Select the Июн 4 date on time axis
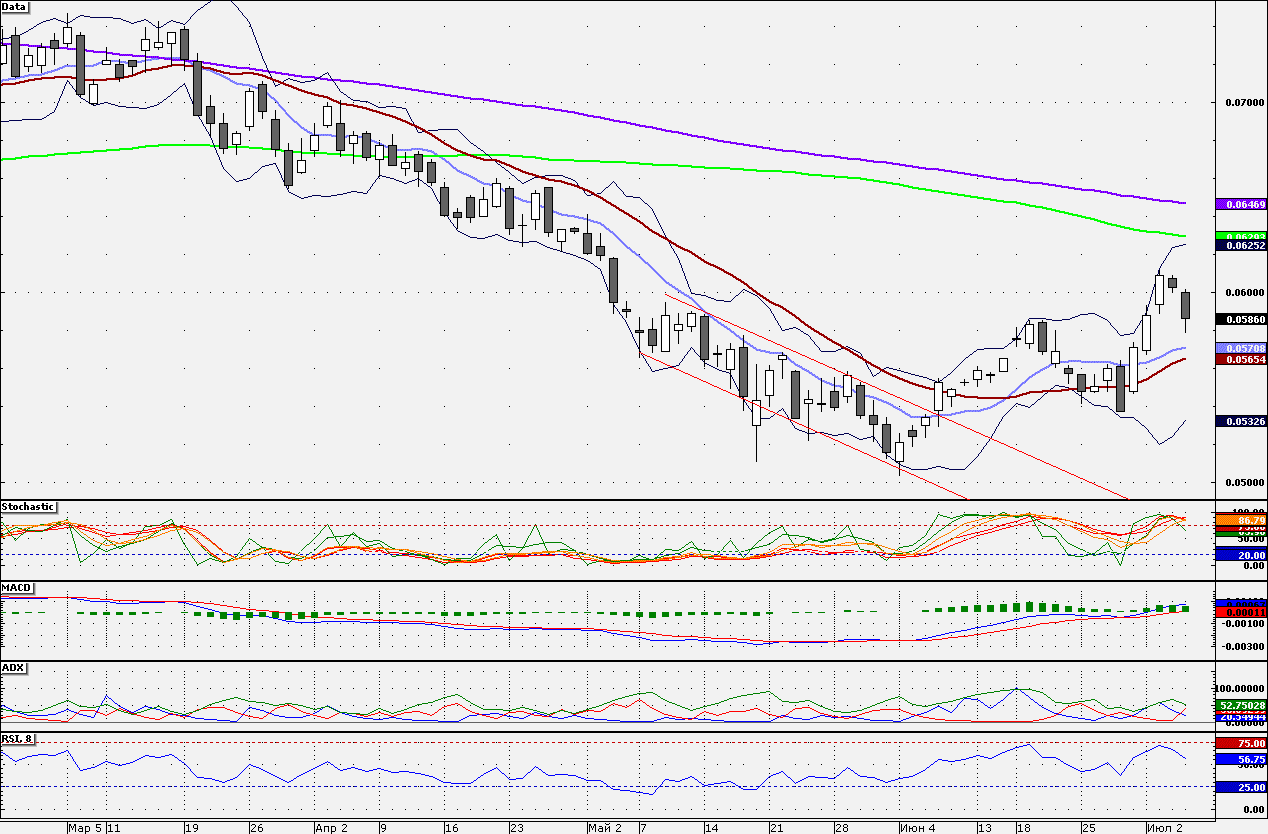This screenshot has height=834, width=1268. [x=917, y=828]
